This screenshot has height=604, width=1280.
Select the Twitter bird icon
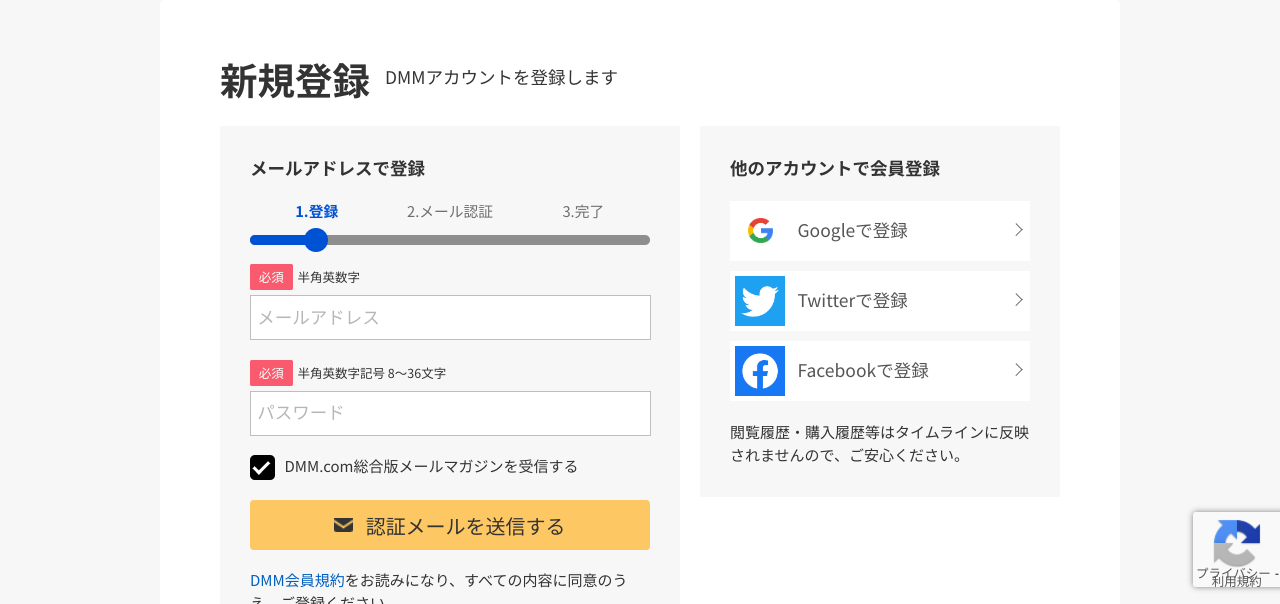point(760,300)
